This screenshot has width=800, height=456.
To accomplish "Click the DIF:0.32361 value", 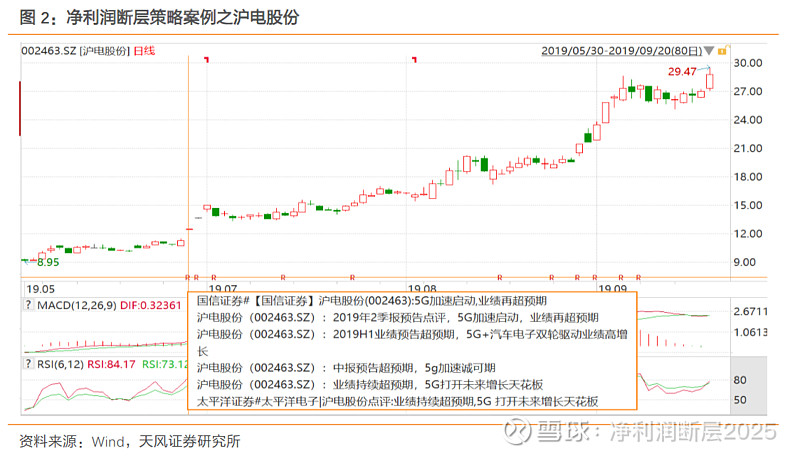I will (151, 305).
